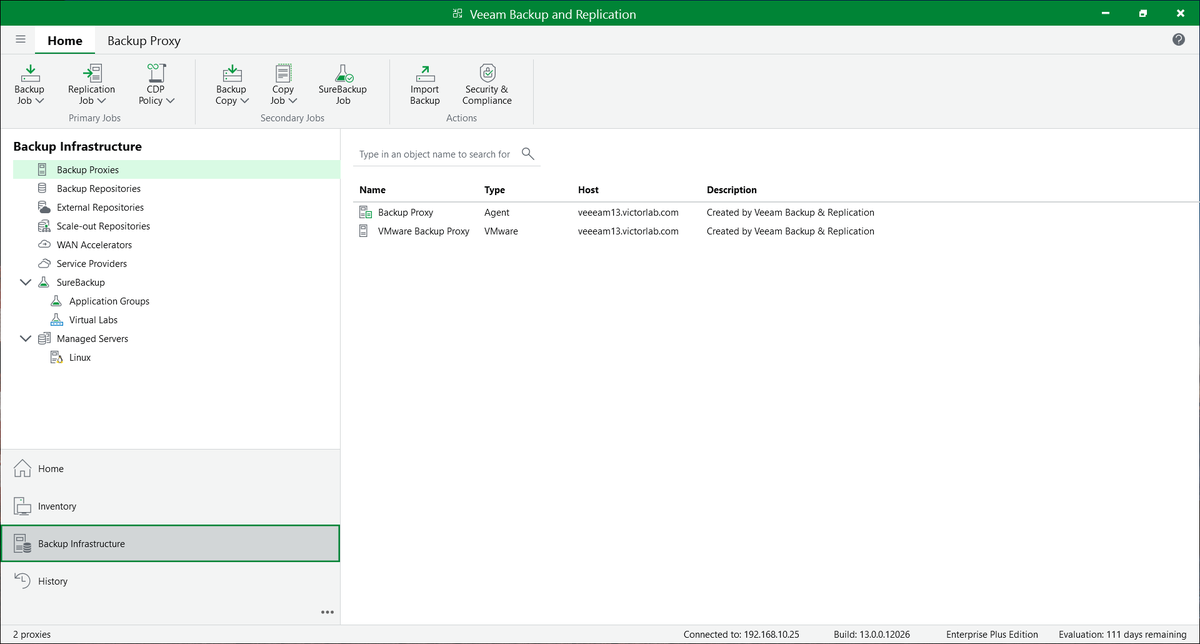This screenshot has height=644, width=1200.
Task: Click the CDP Policy ribbon icon
Action: coord(156,73)
